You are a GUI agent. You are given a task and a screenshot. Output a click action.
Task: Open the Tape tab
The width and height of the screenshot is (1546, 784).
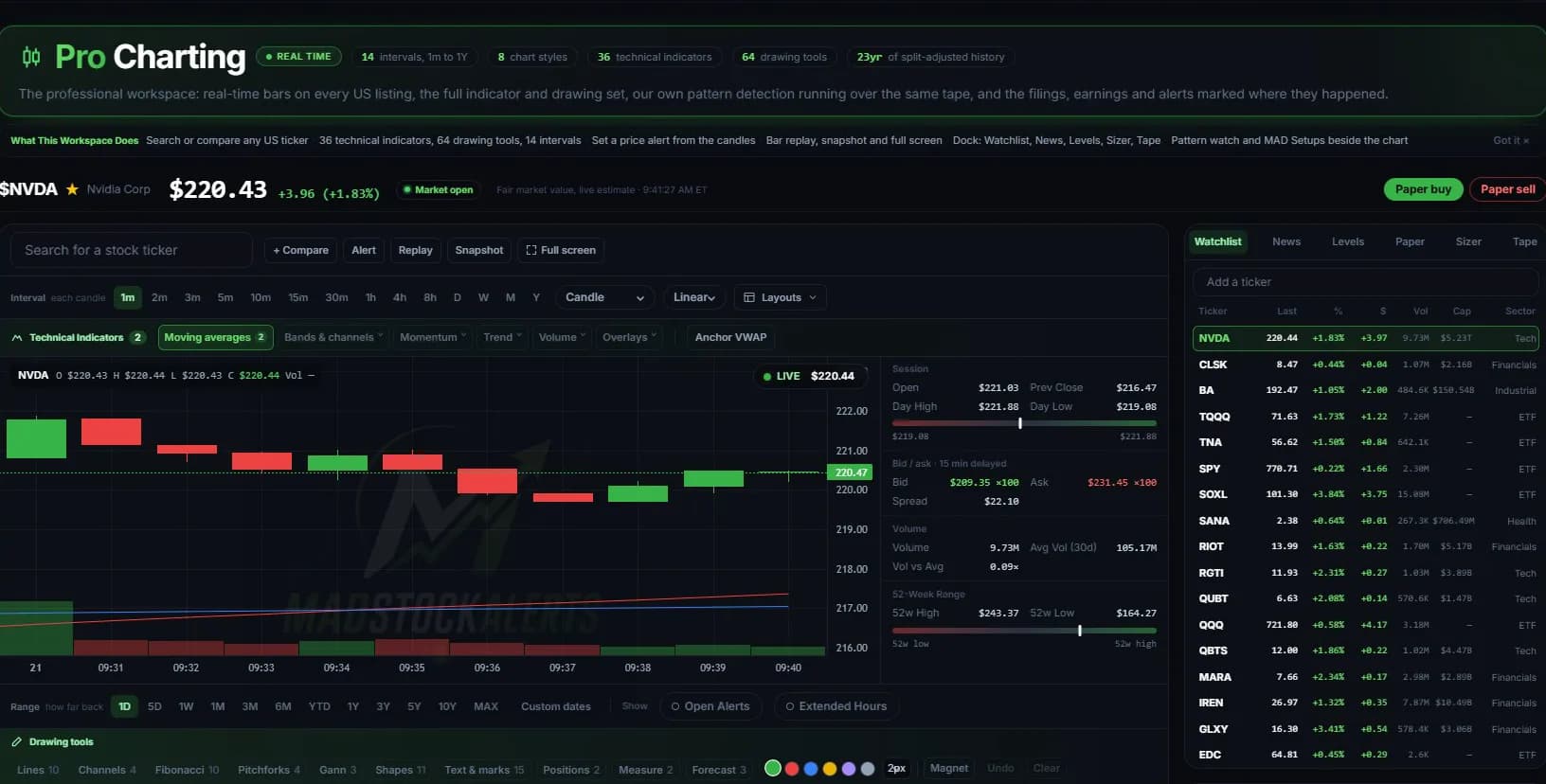pyautogui.click(x=1524, y=241)
